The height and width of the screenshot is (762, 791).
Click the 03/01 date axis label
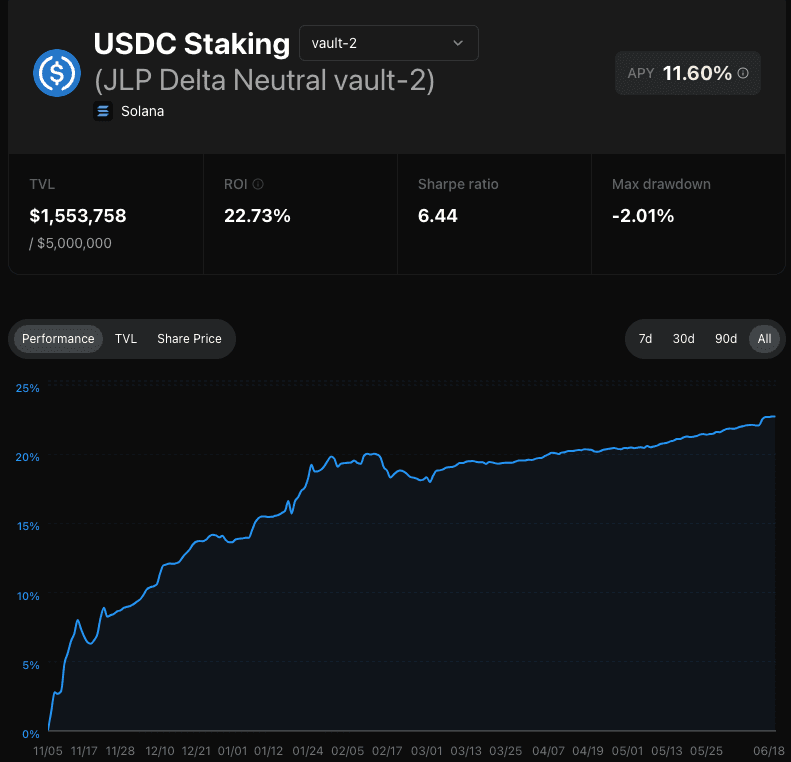tap(426, 751)
